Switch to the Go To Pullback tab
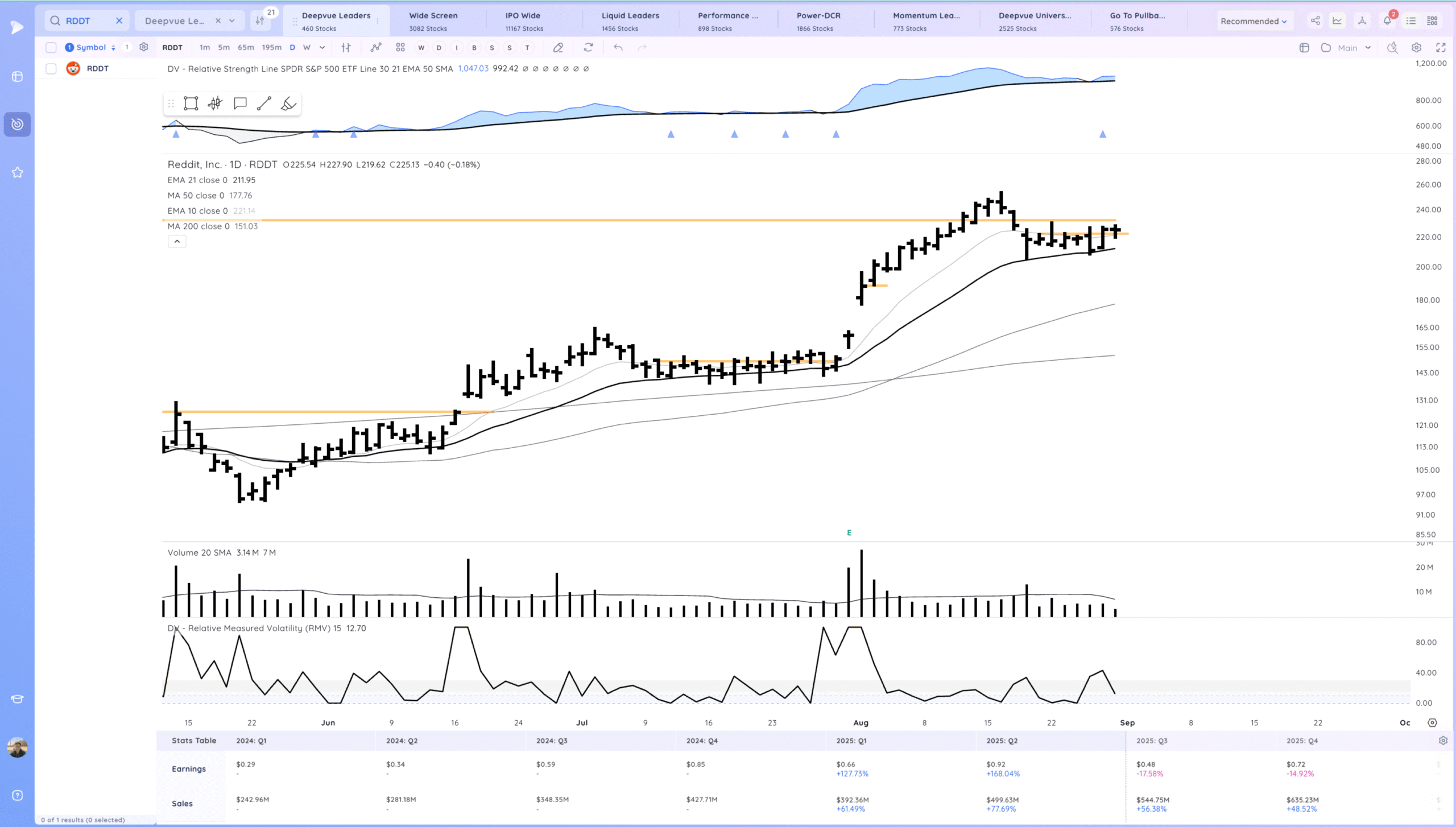This screenshot has height=827, width=1456. click(1137, 21)
